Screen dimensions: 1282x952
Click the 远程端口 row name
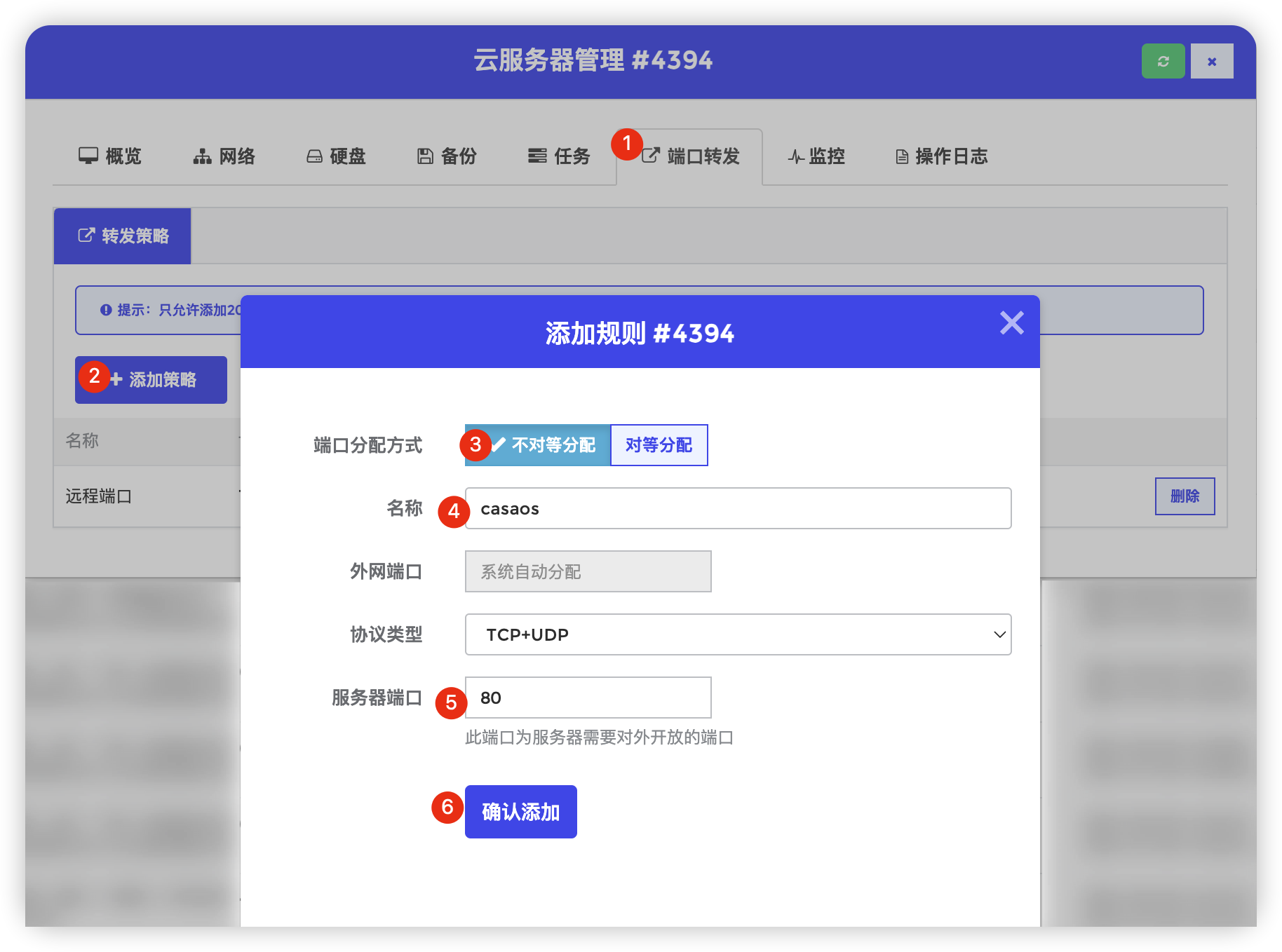99,496
